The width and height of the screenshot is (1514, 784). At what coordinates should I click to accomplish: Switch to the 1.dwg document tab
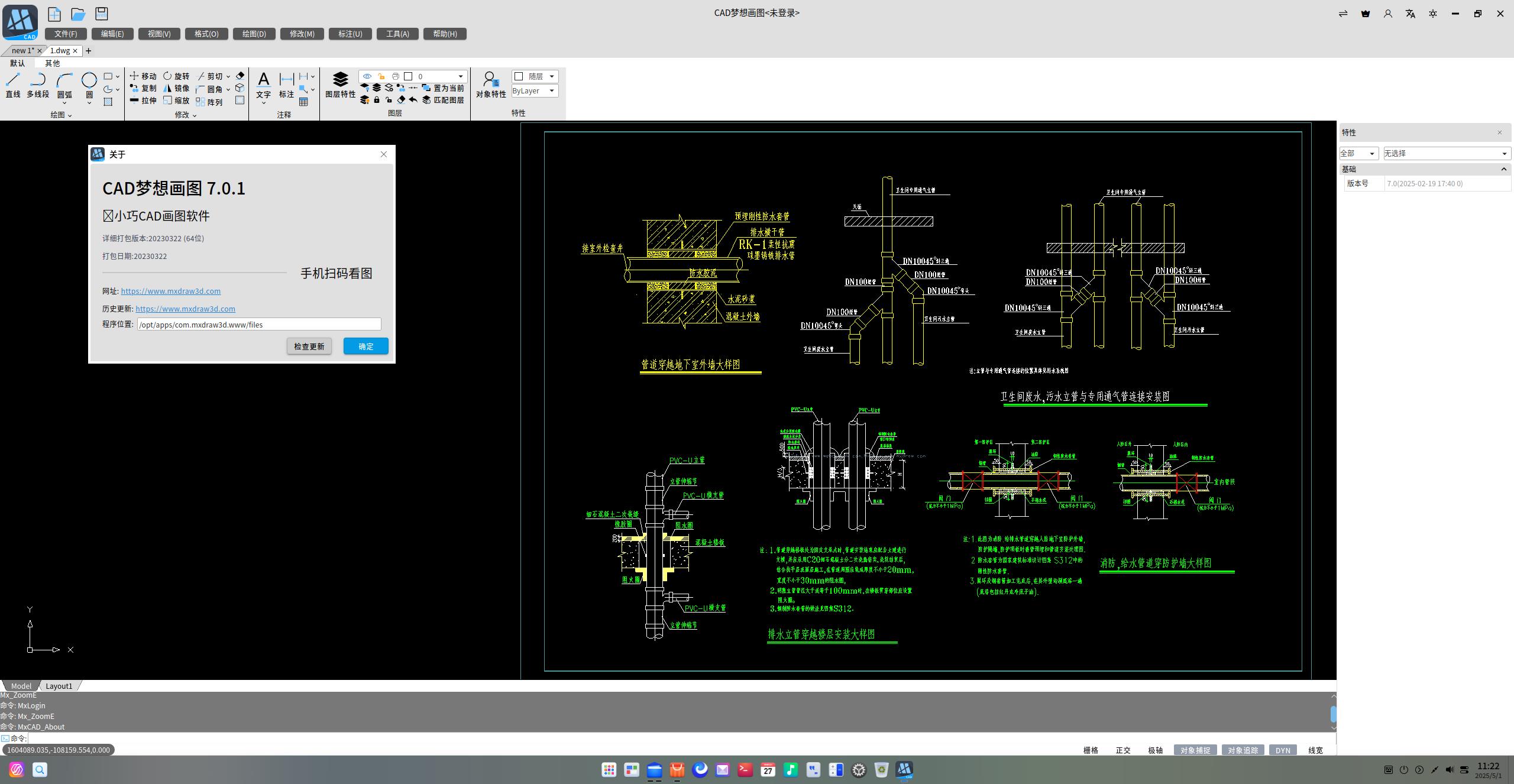click(60, 50)
